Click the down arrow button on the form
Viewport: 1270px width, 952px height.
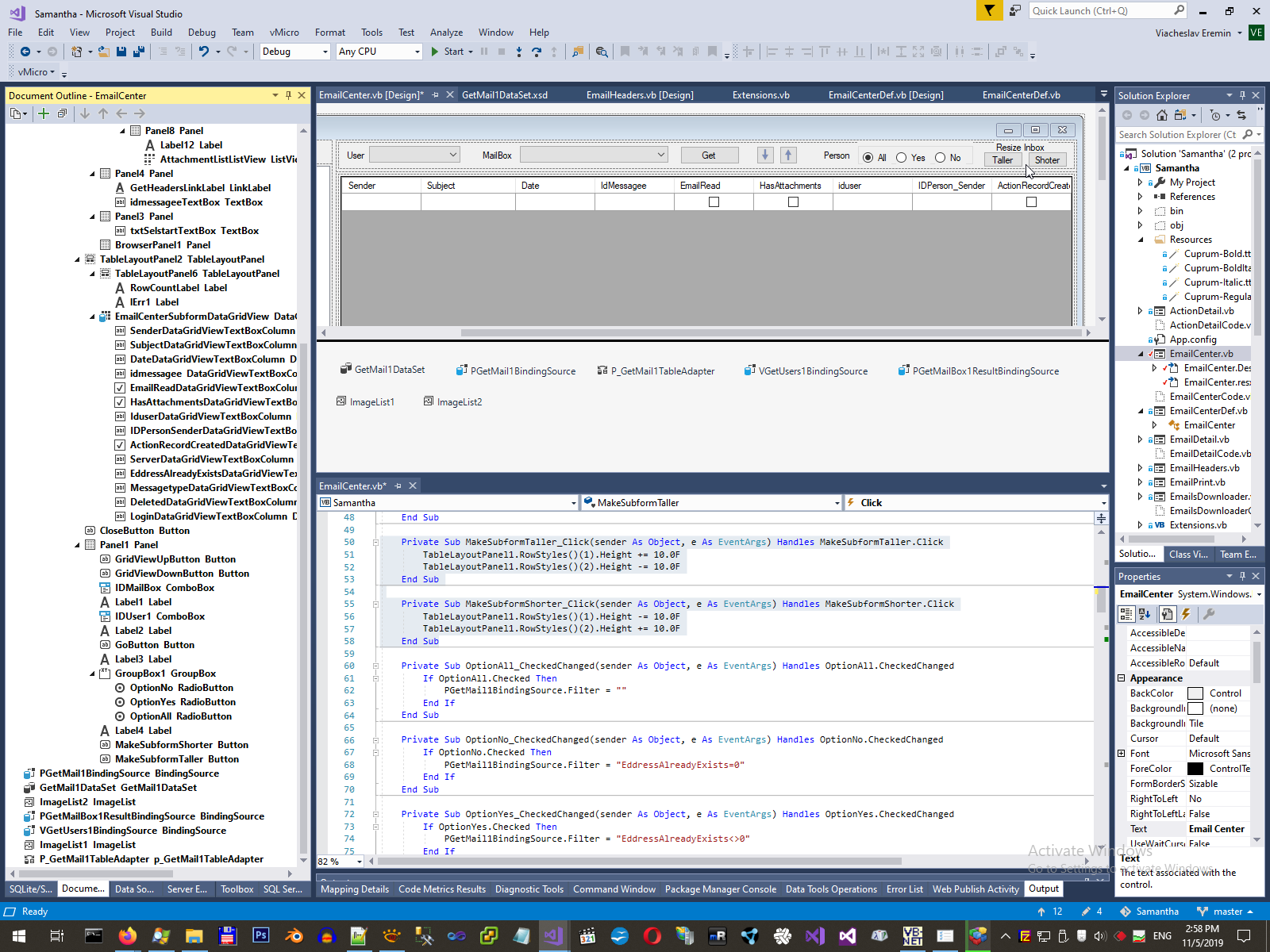click(765, 155)
